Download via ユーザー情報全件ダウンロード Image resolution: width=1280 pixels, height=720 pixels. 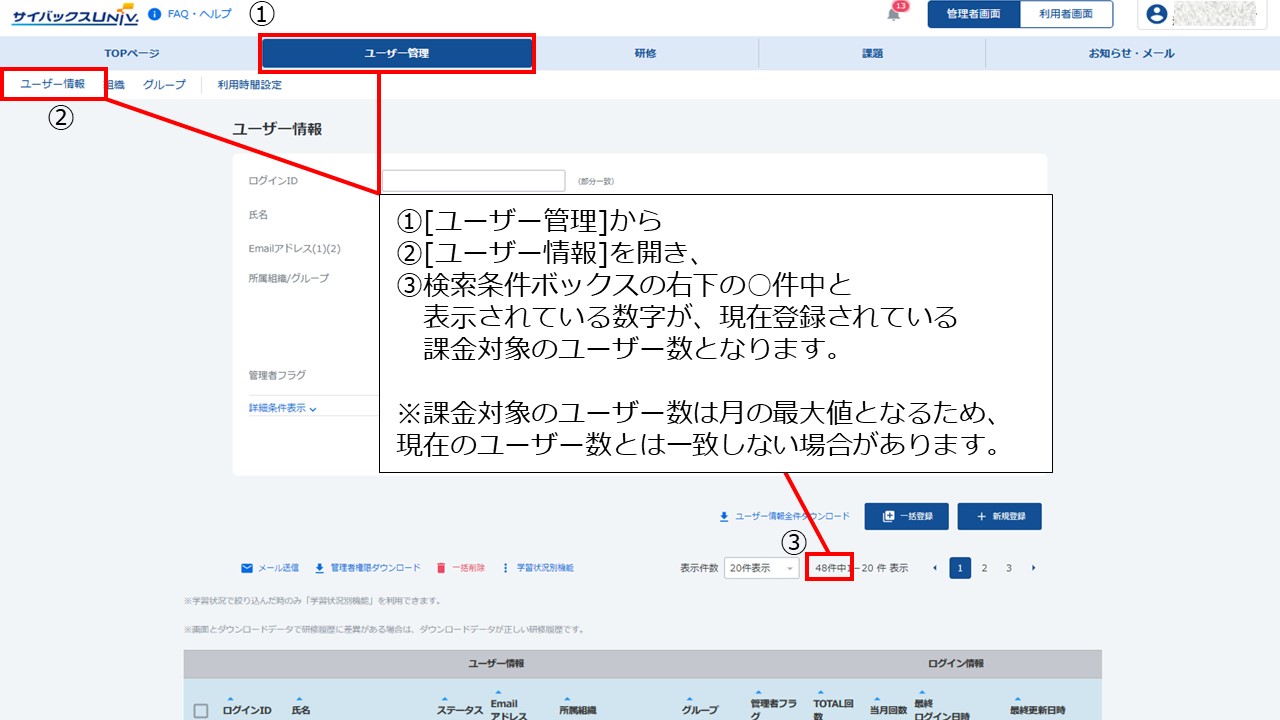pyautogui.click(x=784, y=516)
